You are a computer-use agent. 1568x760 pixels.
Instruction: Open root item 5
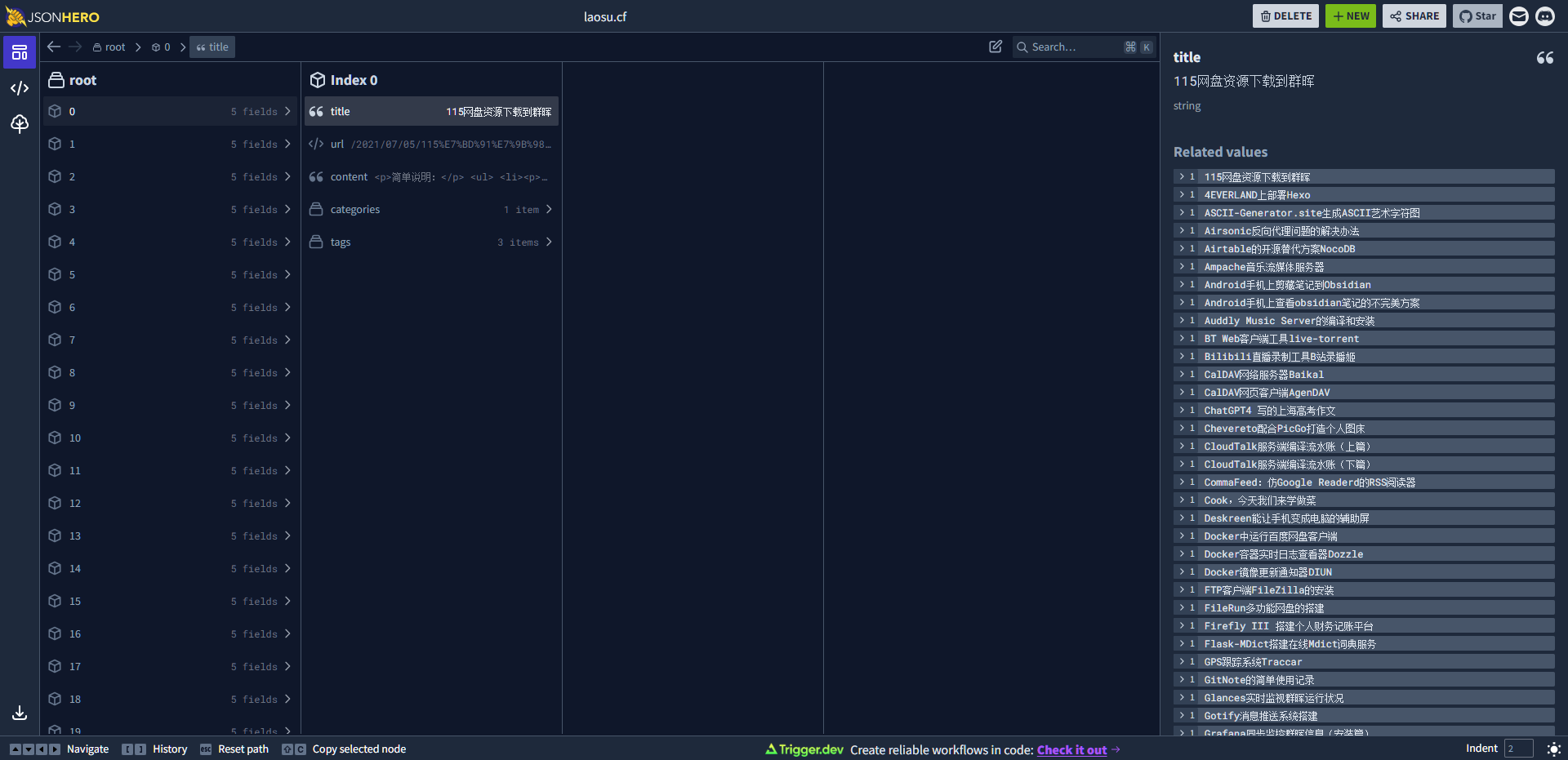pos(170,274)
